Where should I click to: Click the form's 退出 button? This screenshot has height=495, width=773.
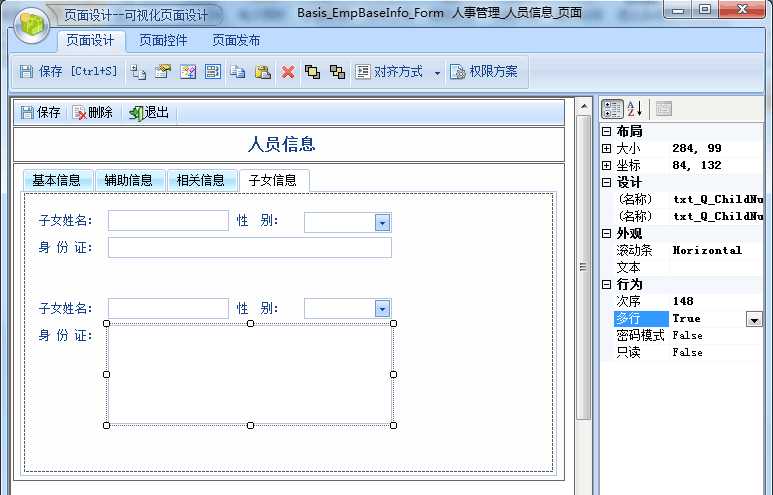(x=149, y=112)
